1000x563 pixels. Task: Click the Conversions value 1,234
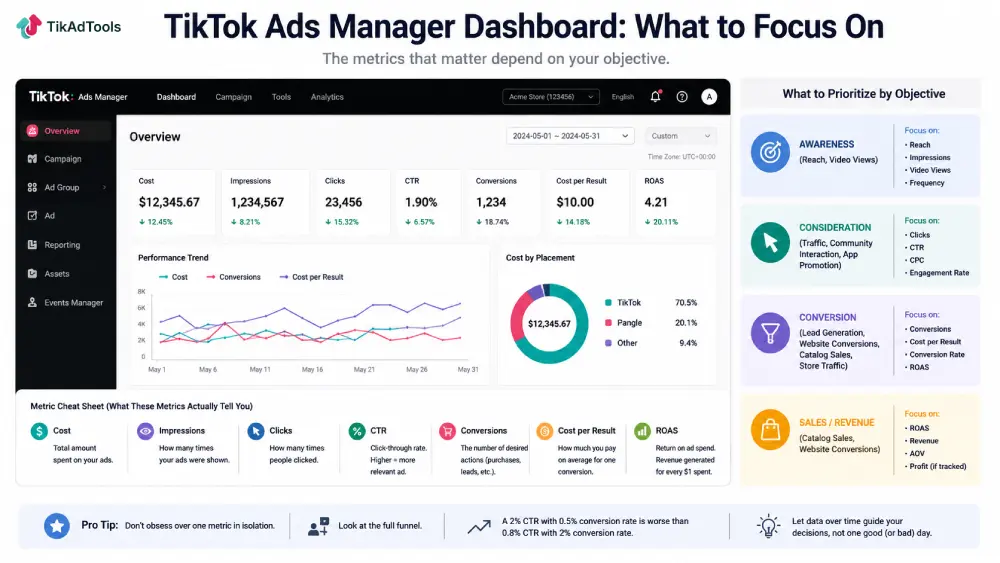(491, 202)
